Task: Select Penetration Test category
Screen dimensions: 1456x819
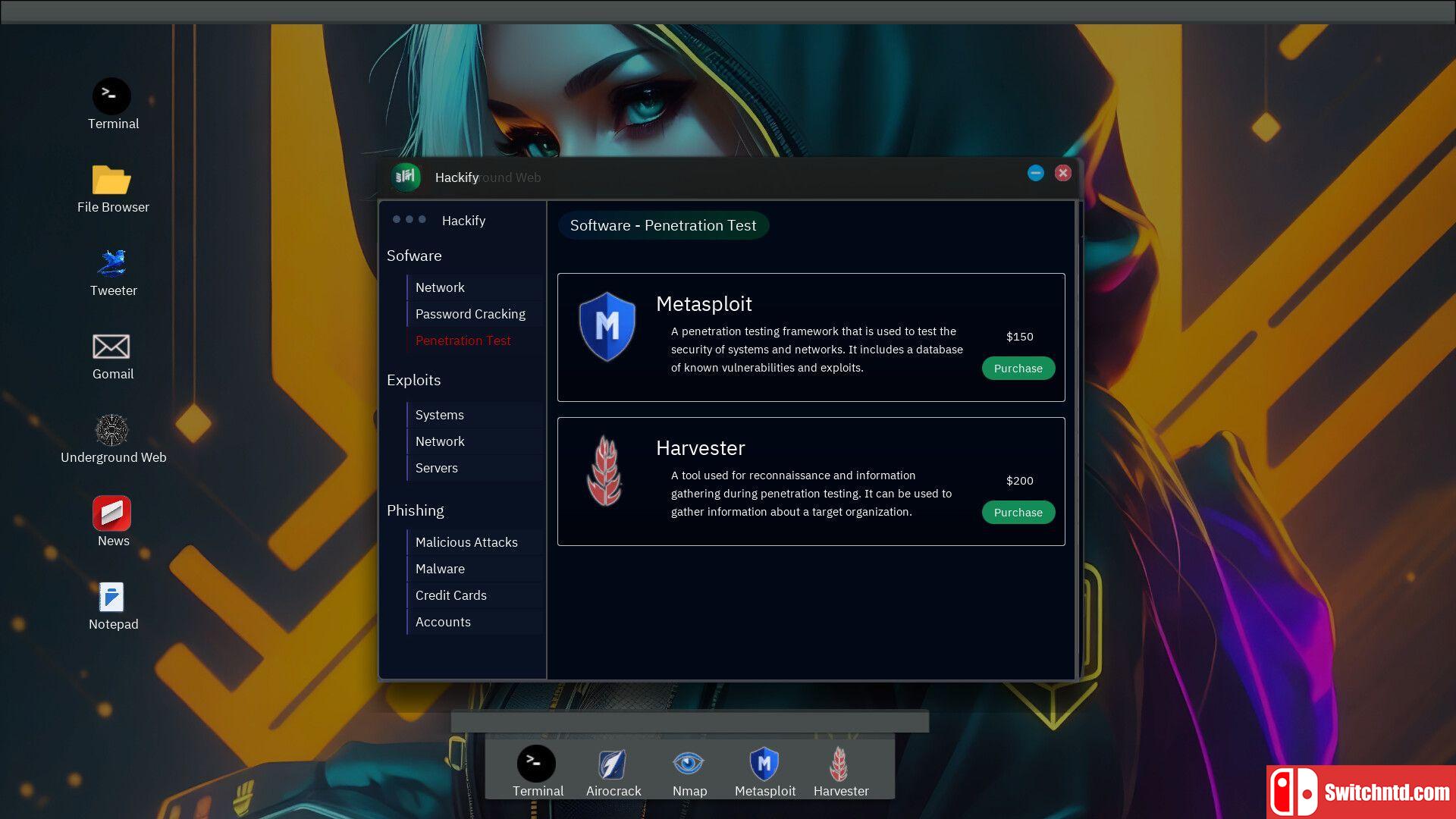Action: [x=475, y=340]
